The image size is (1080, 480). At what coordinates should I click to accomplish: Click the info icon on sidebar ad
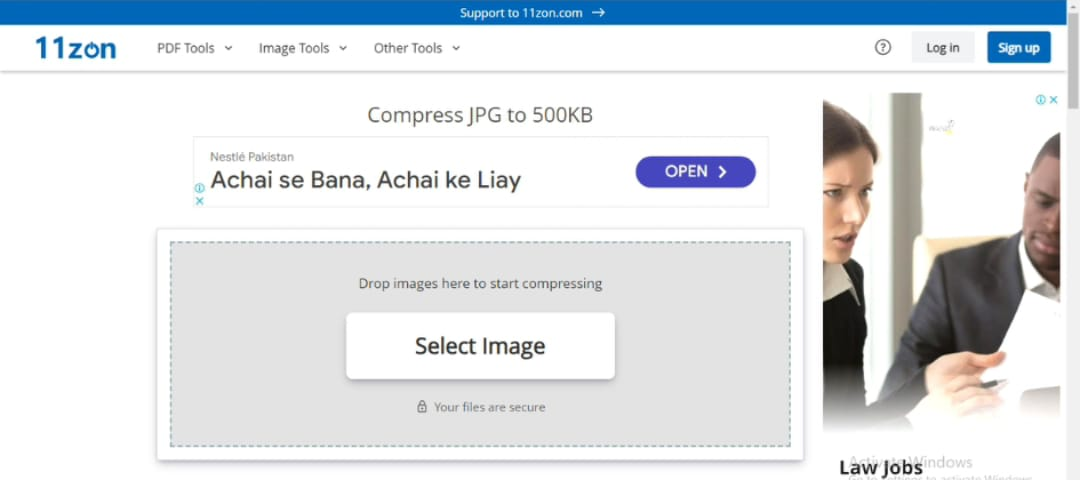click(1041, 100)
